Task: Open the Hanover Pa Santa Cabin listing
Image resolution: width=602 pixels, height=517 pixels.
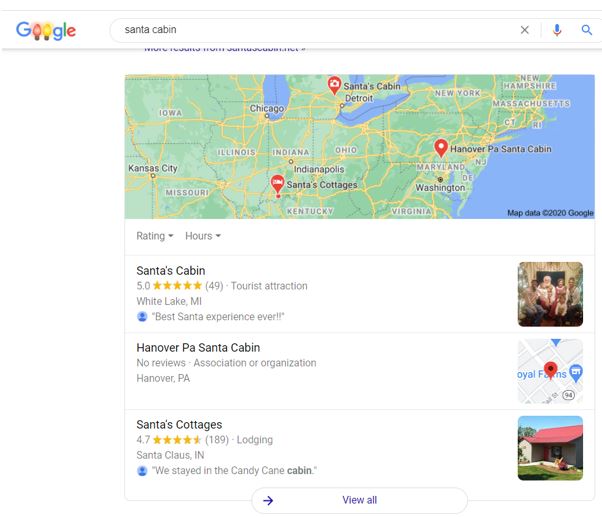Action: [x=198, y=348]
